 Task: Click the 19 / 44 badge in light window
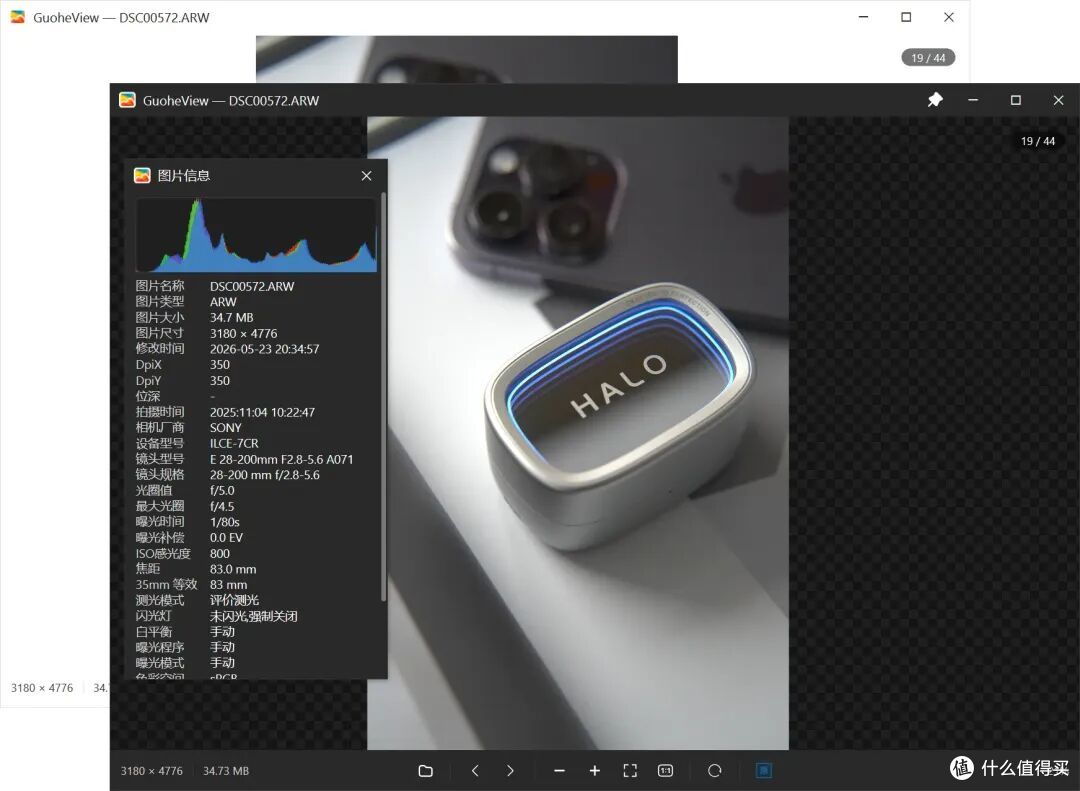[x=928, y=58]
